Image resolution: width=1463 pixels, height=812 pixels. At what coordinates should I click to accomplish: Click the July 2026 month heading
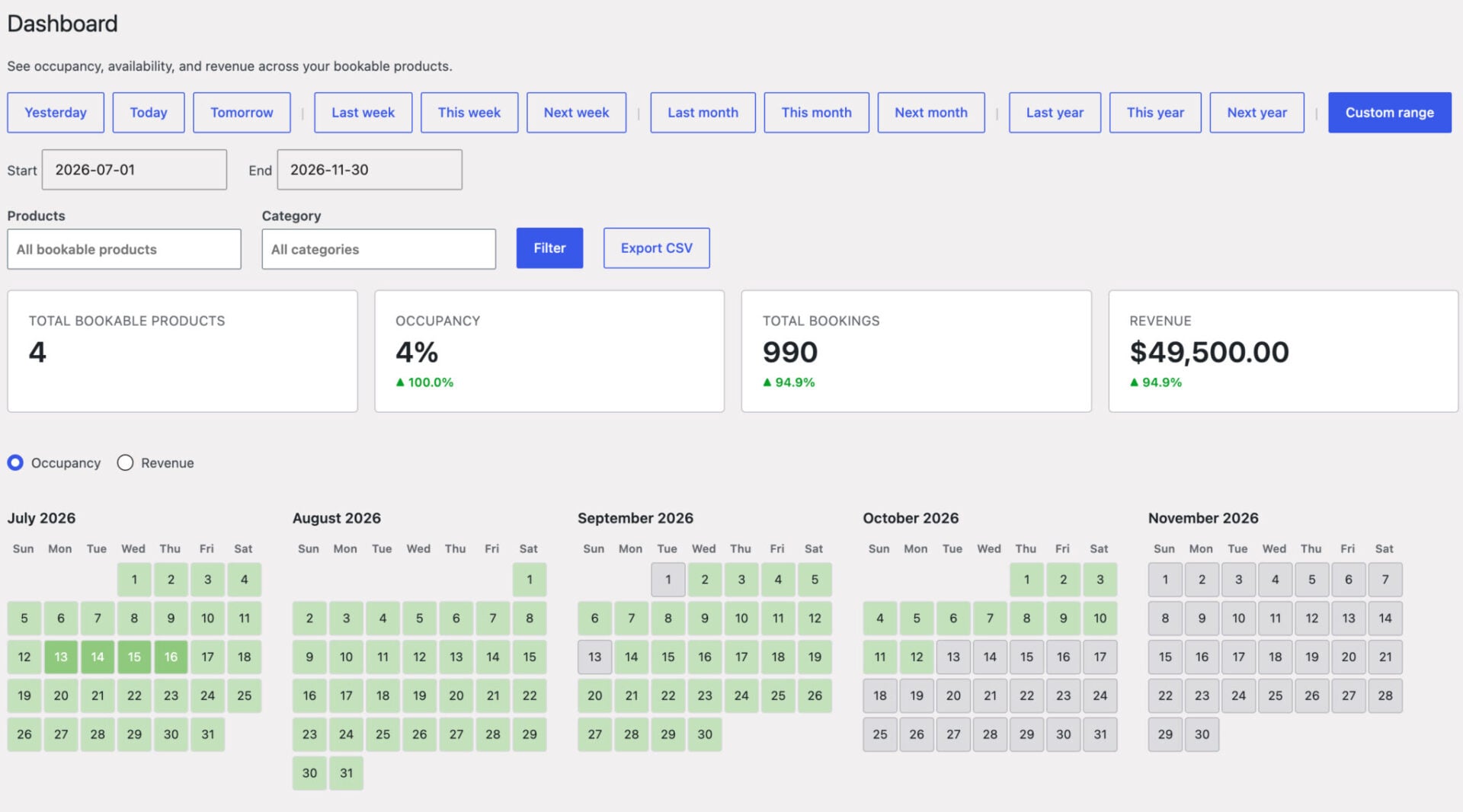tap(41, 518)
